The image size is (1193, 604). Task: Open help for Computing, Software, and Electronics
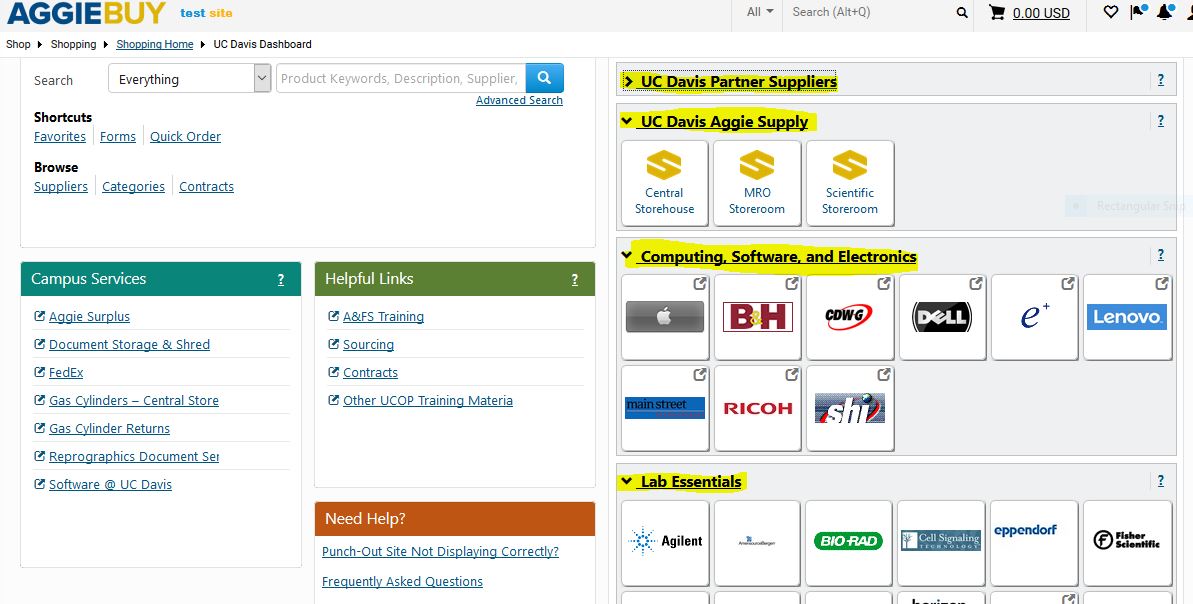[1160, 255]
